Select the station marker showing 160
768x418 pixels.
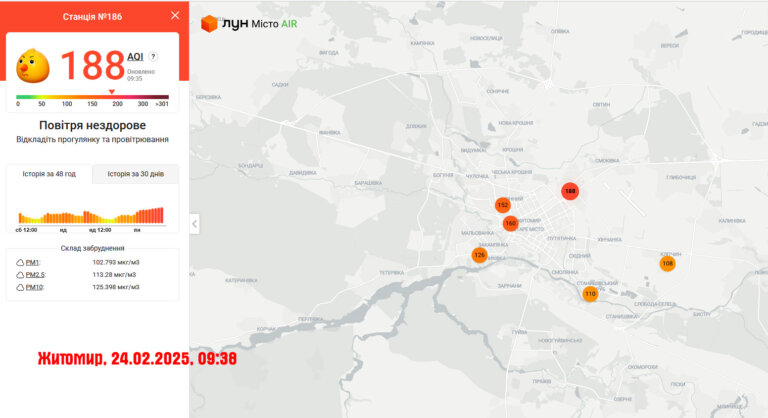[510, 223]
